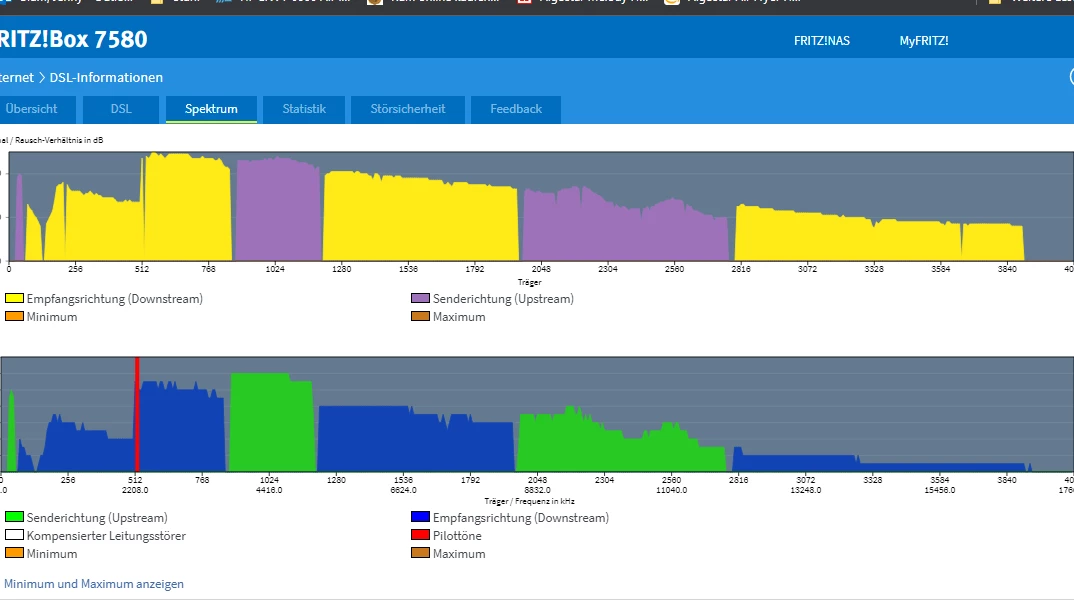The height and width of the screenshot is (604, 1074).
Task: Open the Statistik tab
Action: point(304,109)
